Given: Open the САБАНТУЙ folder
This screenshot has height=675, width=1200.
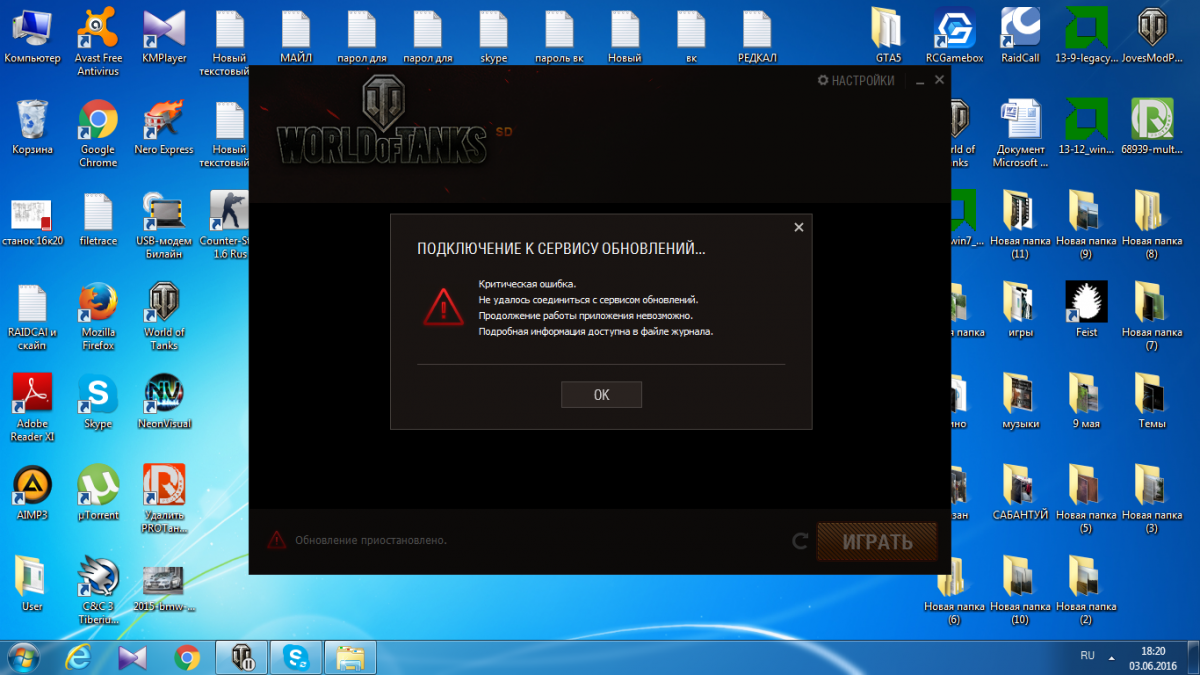Looking at the screenshot, I should [x=1020, y=492].
